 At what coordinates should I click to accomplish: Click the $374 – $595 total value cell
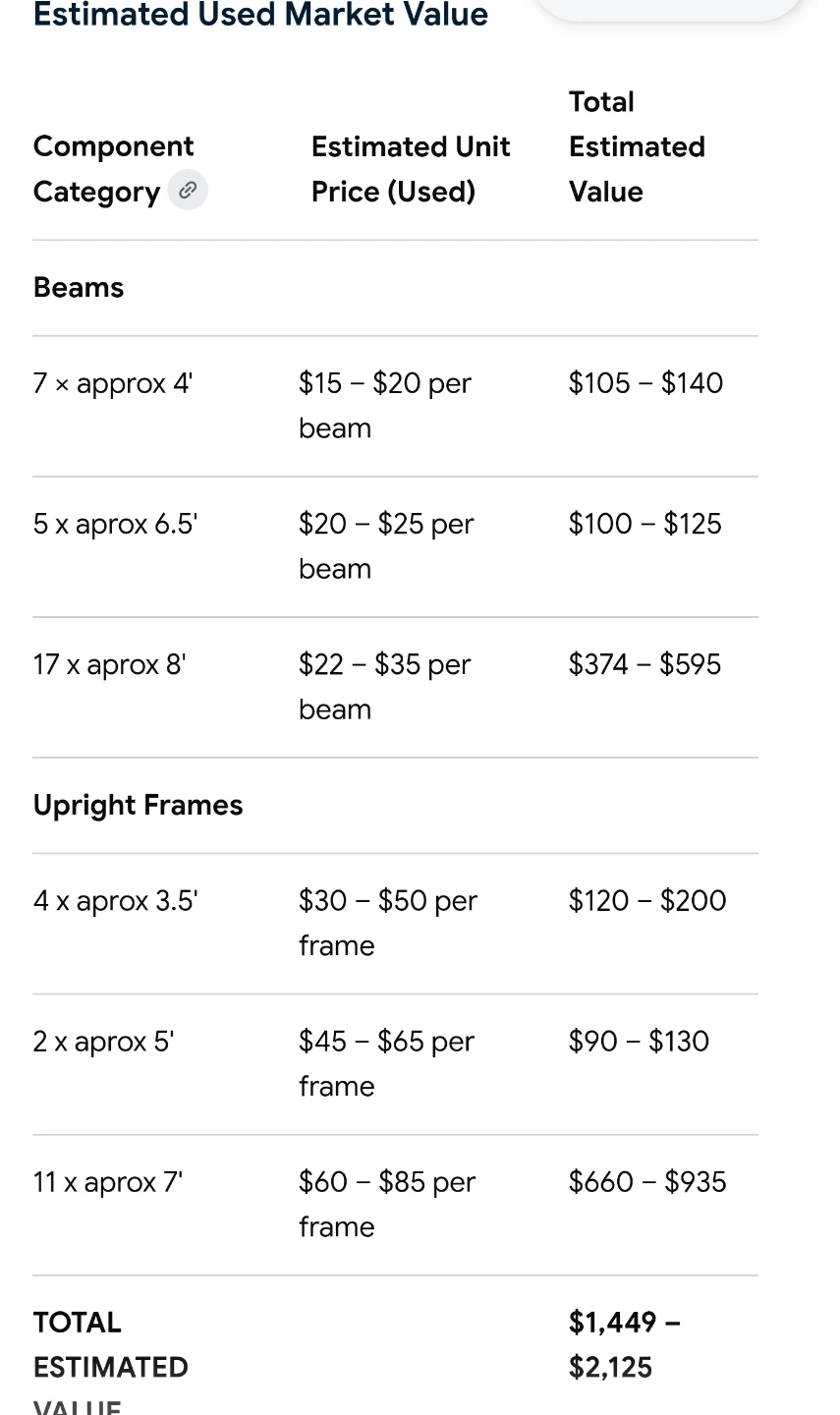[x=644, y=664]
